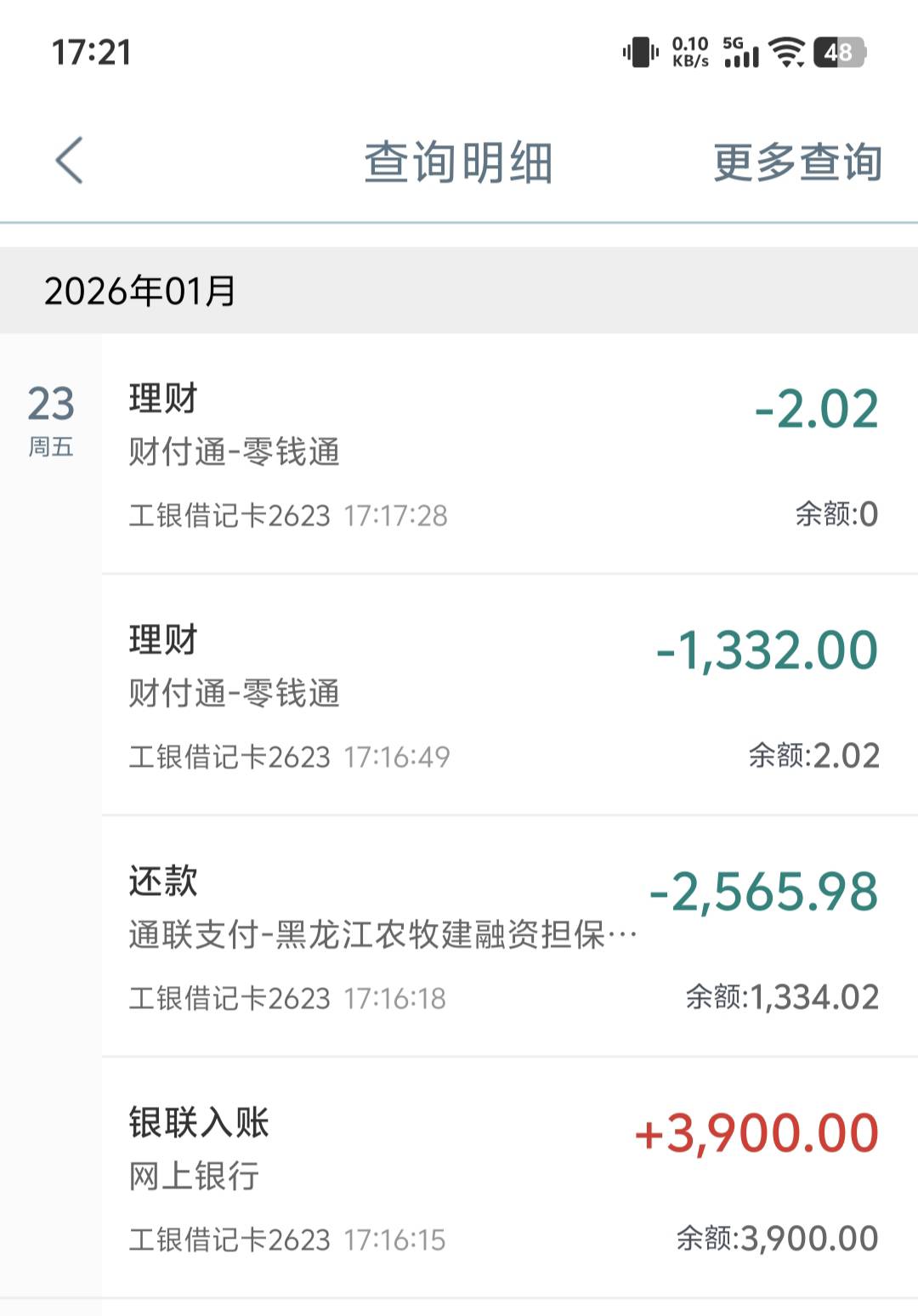Open the 还款 -2,565.98 transaction
This screenshot has width=918, height=1316.
coord(508,937)
